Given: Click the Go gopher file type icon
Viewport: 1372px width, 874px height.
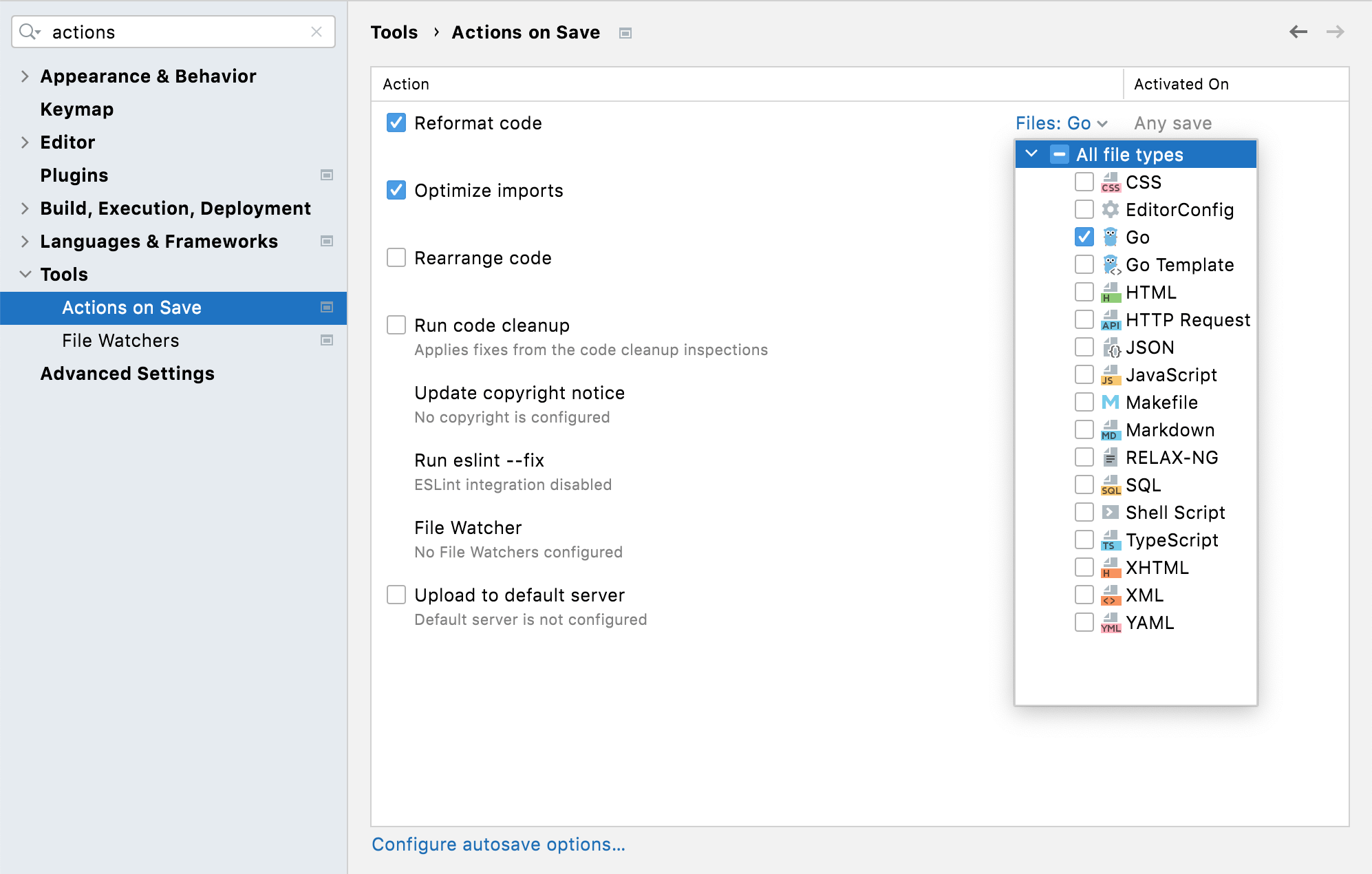Looking at the screenshot, I should tap(1110, 237).
